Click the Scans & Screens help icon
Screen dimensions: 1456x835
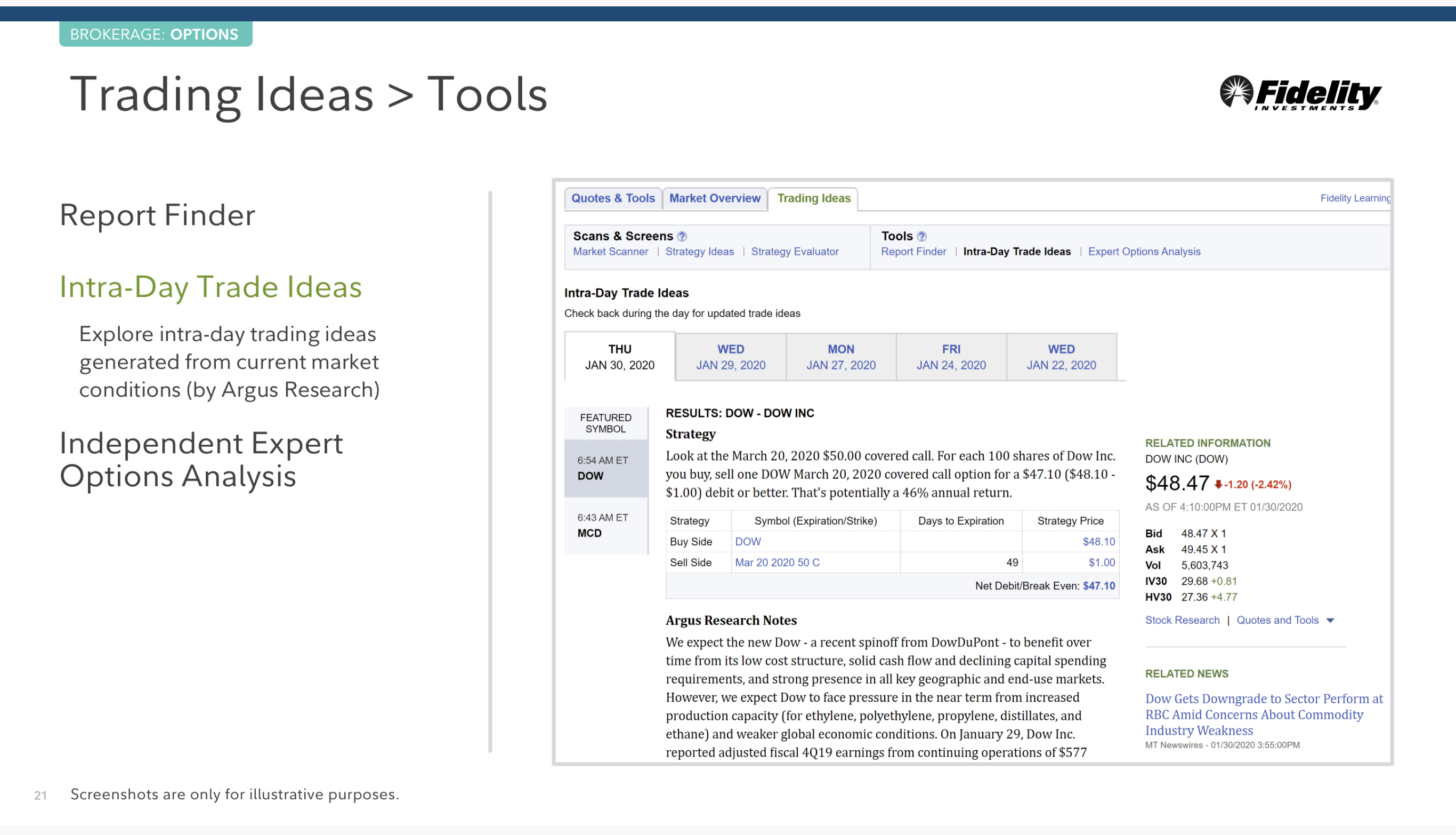point(682,236)
